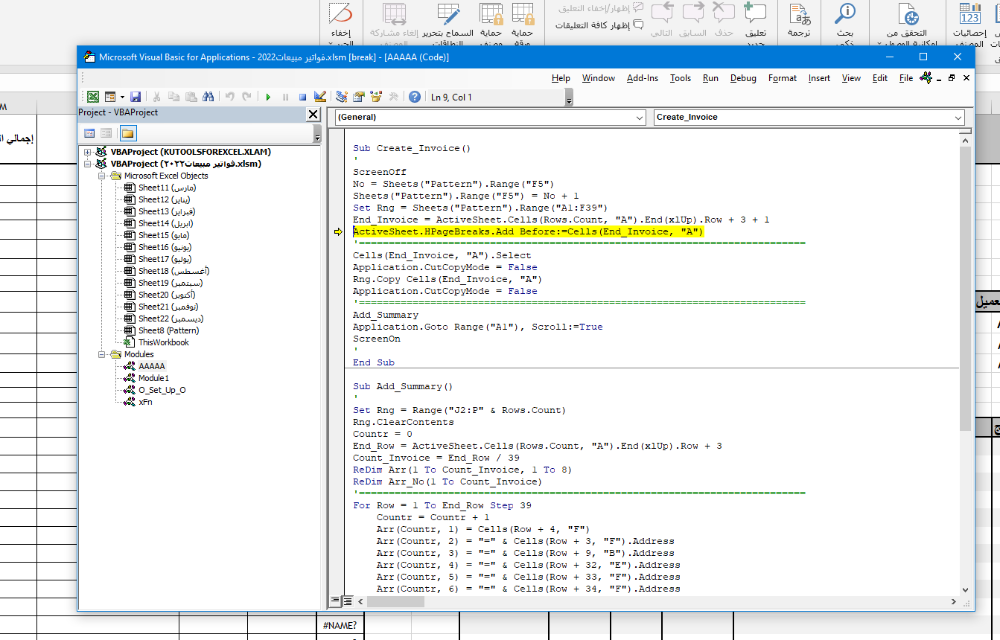Click the Save icon in VBA toolbar
This screenshot has width=1000, height=640.
click(135, 97)
